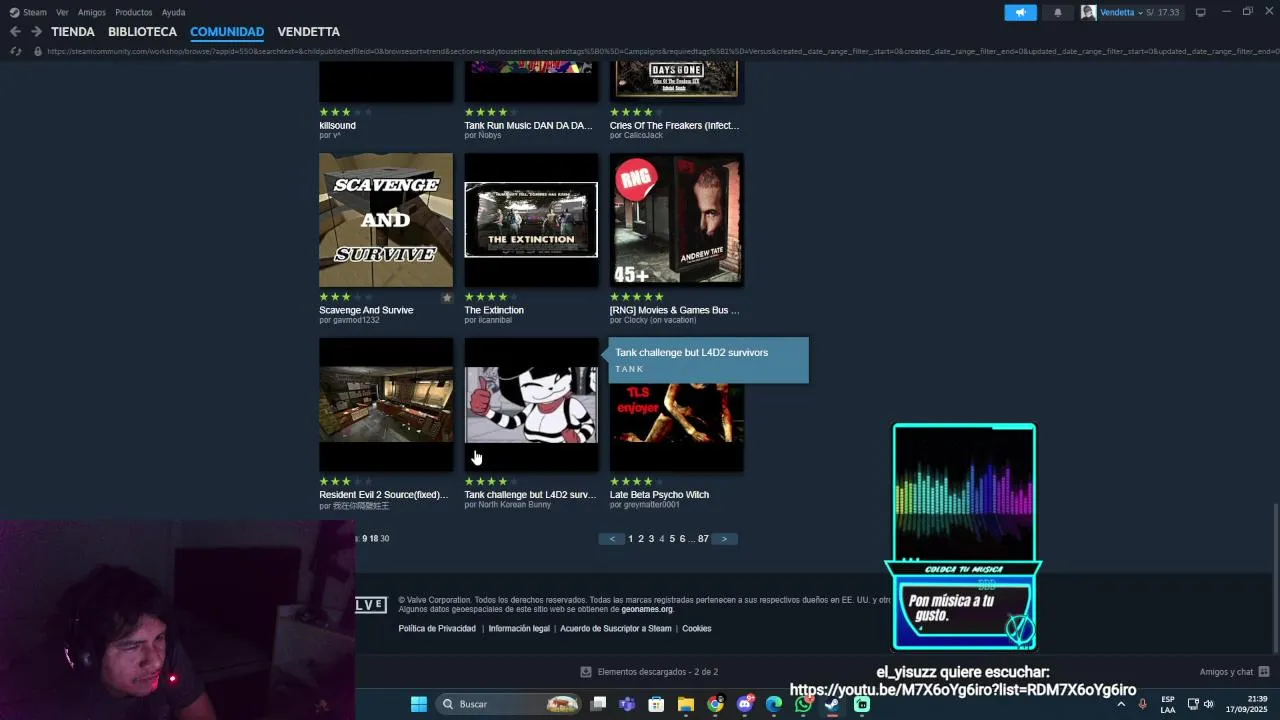
Task: Select the COMUNIDAD tab
Action: tap(227, 32)
